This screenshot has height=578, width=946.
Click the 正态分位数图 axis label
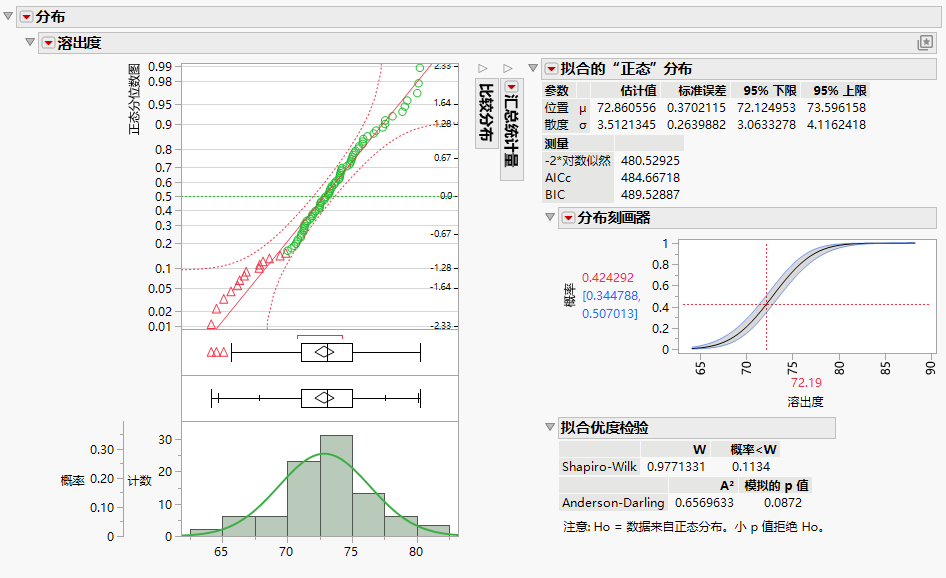(x=134, y=98)
